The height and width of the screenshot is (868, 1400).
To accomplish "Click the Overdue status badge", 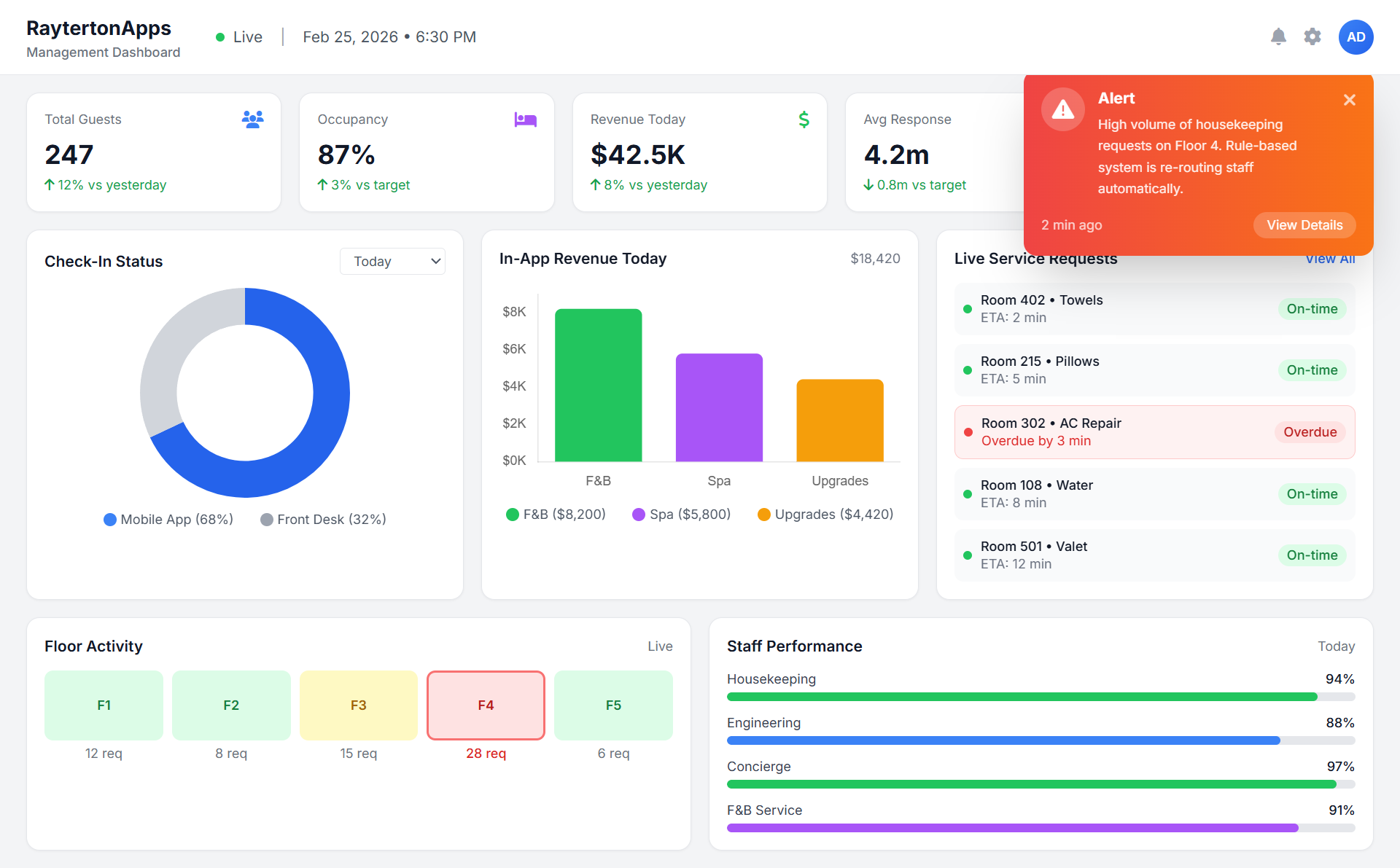I will 1310,432.
